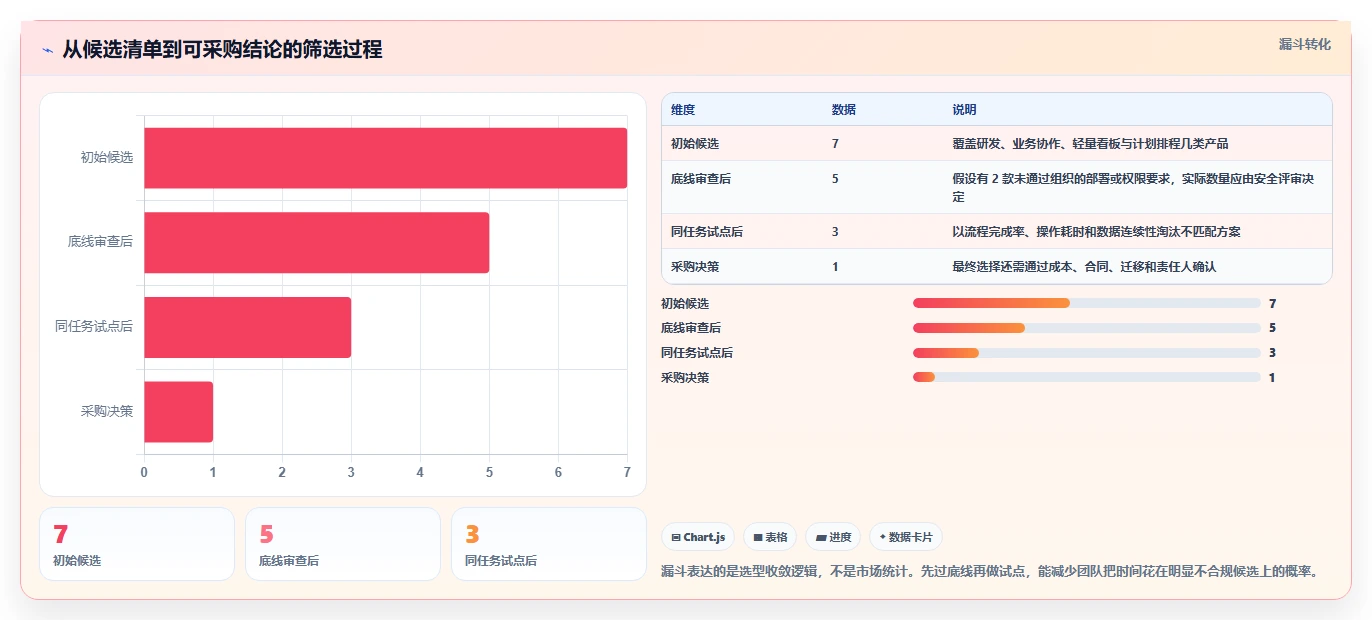Image resolution: width=1372 pixels, height=620 pixels.
Task: Click the description 覆盖研发、业务协作、轻量看板与计划排程几类产品
Action: (x=1091, y=144)
